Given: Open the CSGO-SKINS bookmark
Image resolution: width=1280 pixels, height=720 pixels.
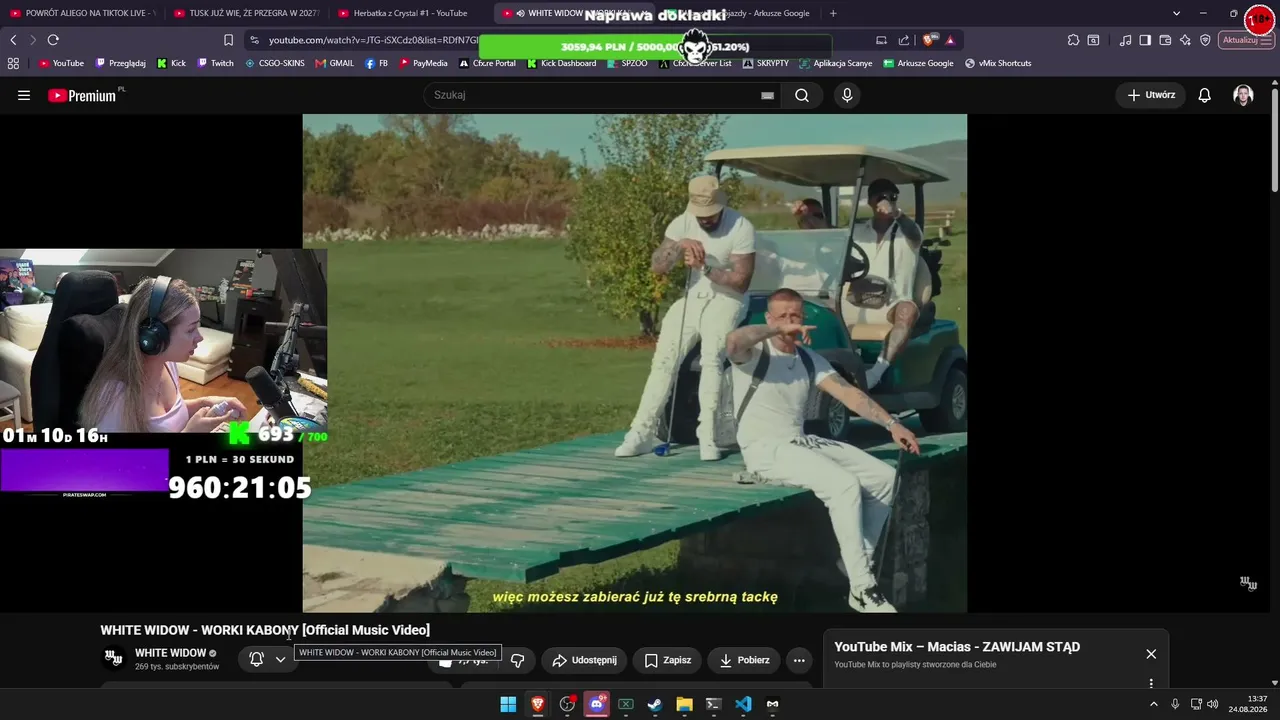Looking at the screenshot, I should [275, 63].
